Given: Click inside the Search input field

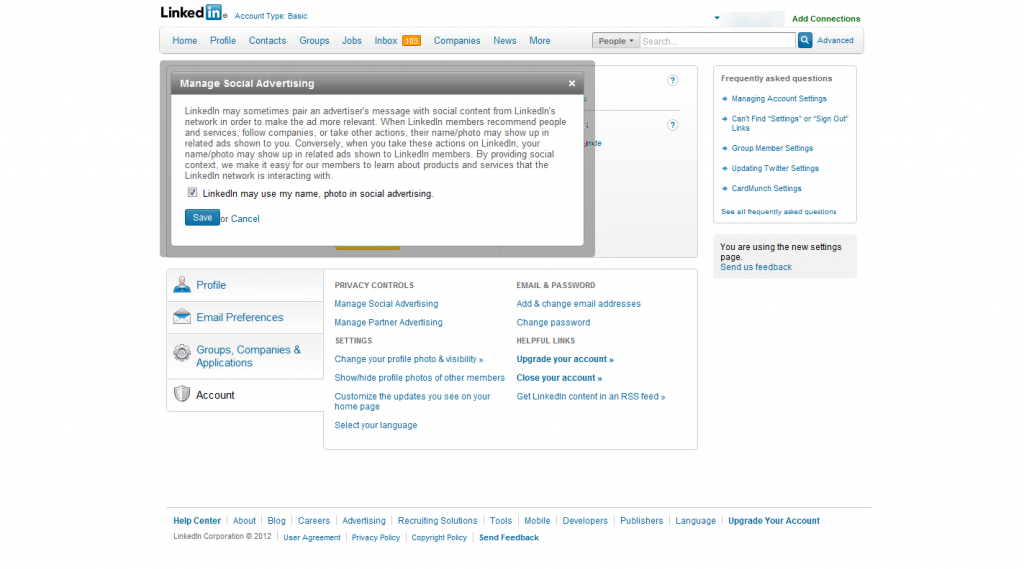Looking at the screenshot, I should coord(717,41).
